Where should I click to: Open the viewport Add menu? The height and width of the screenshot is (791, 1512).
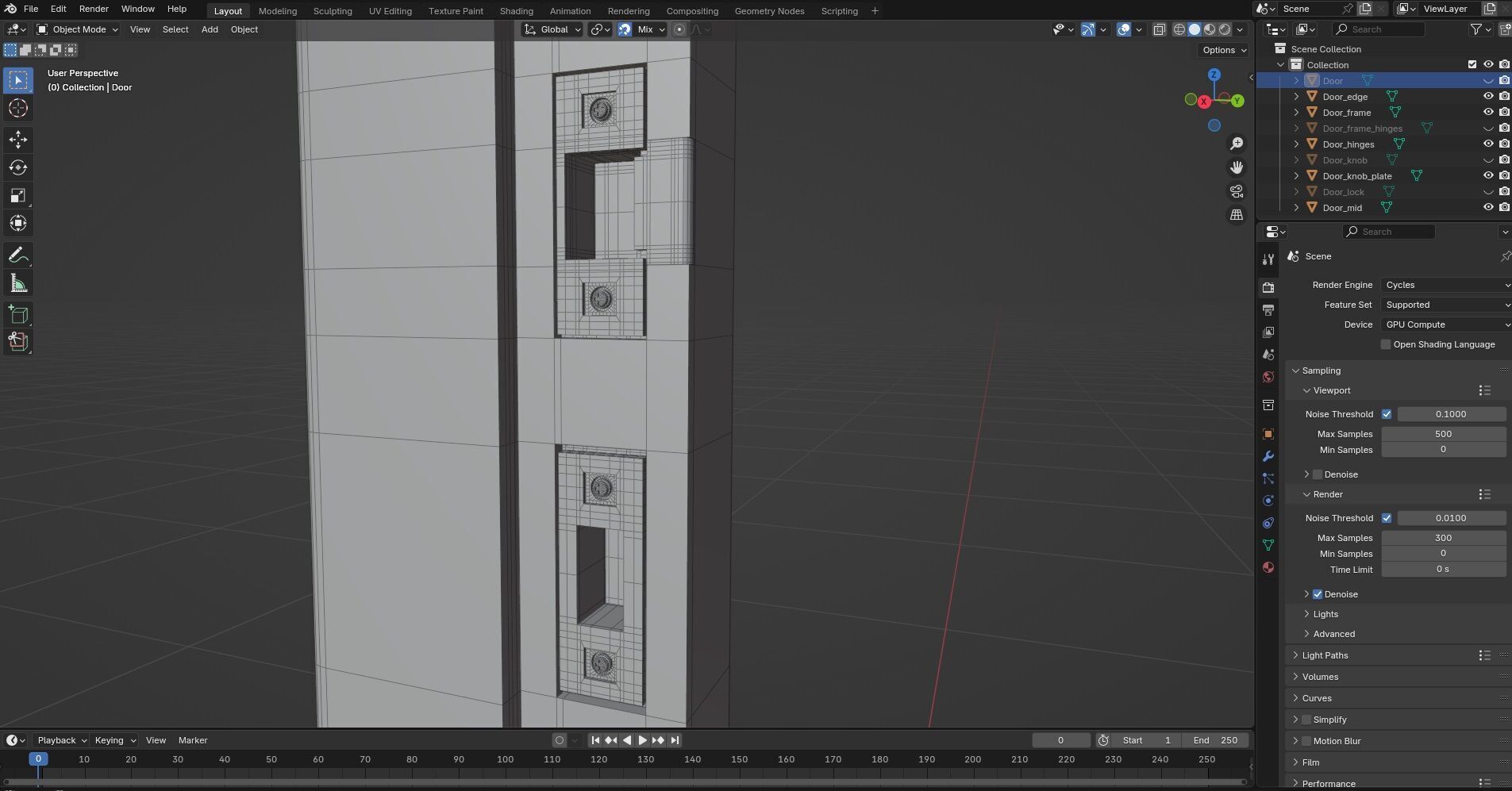tap(210, 29)
